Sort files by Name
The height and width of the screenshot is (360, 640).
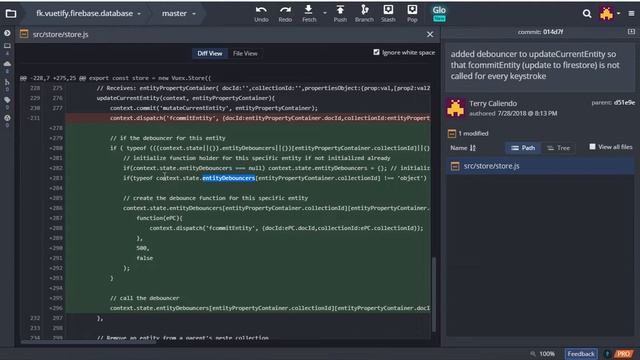click(x=463, y=148)
